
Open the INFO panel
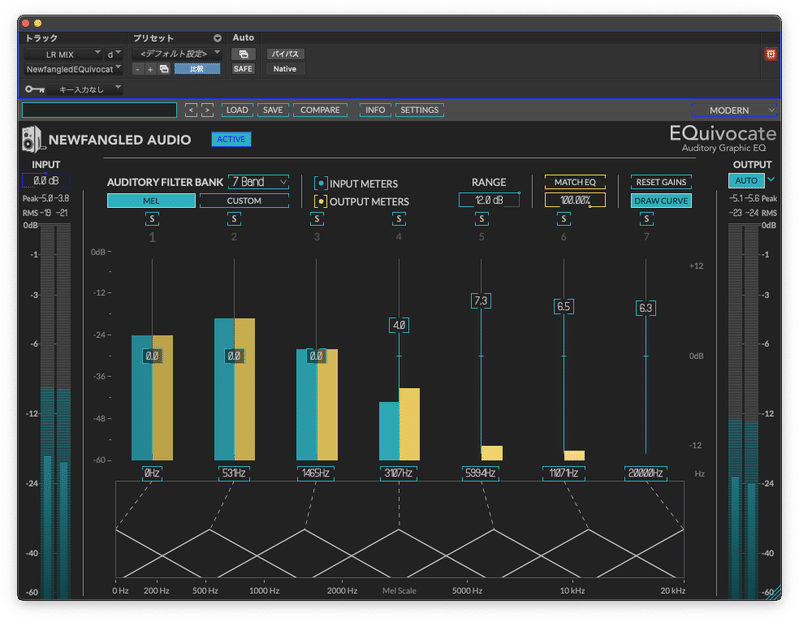pos(375,110)
